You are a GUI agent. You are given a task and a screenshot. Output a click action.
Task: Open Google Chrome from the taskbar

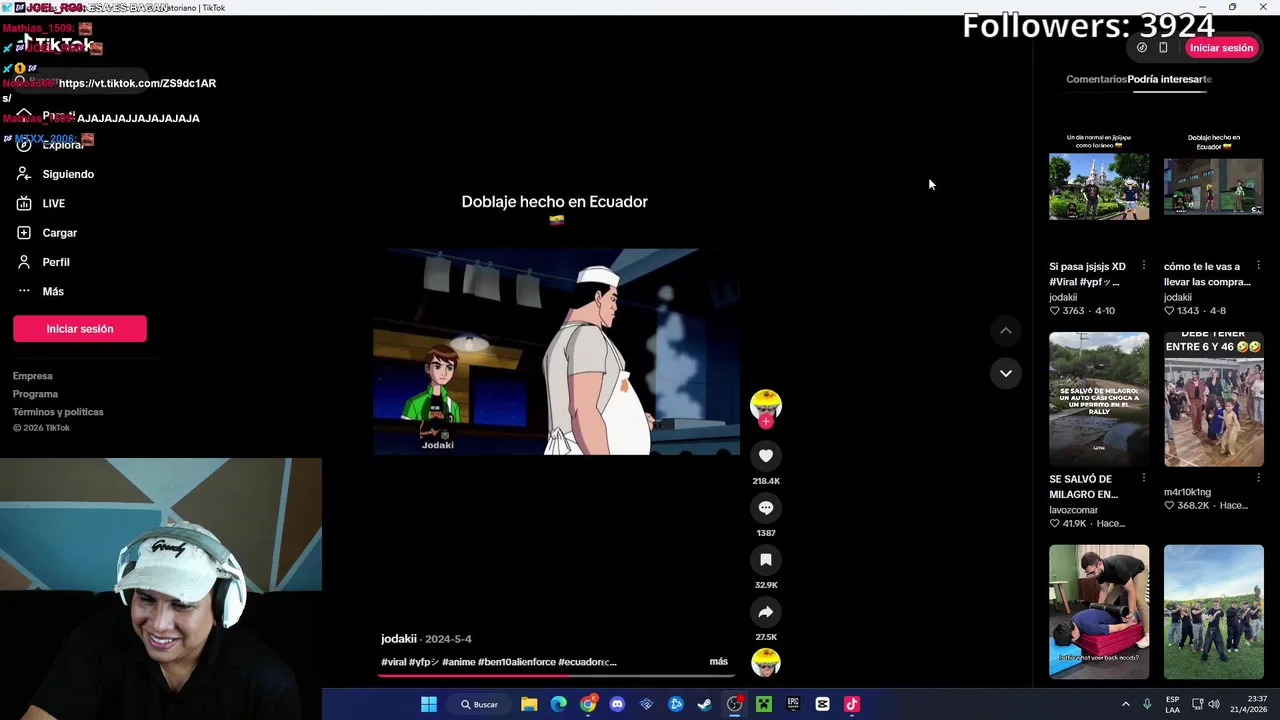pos(588,704)
